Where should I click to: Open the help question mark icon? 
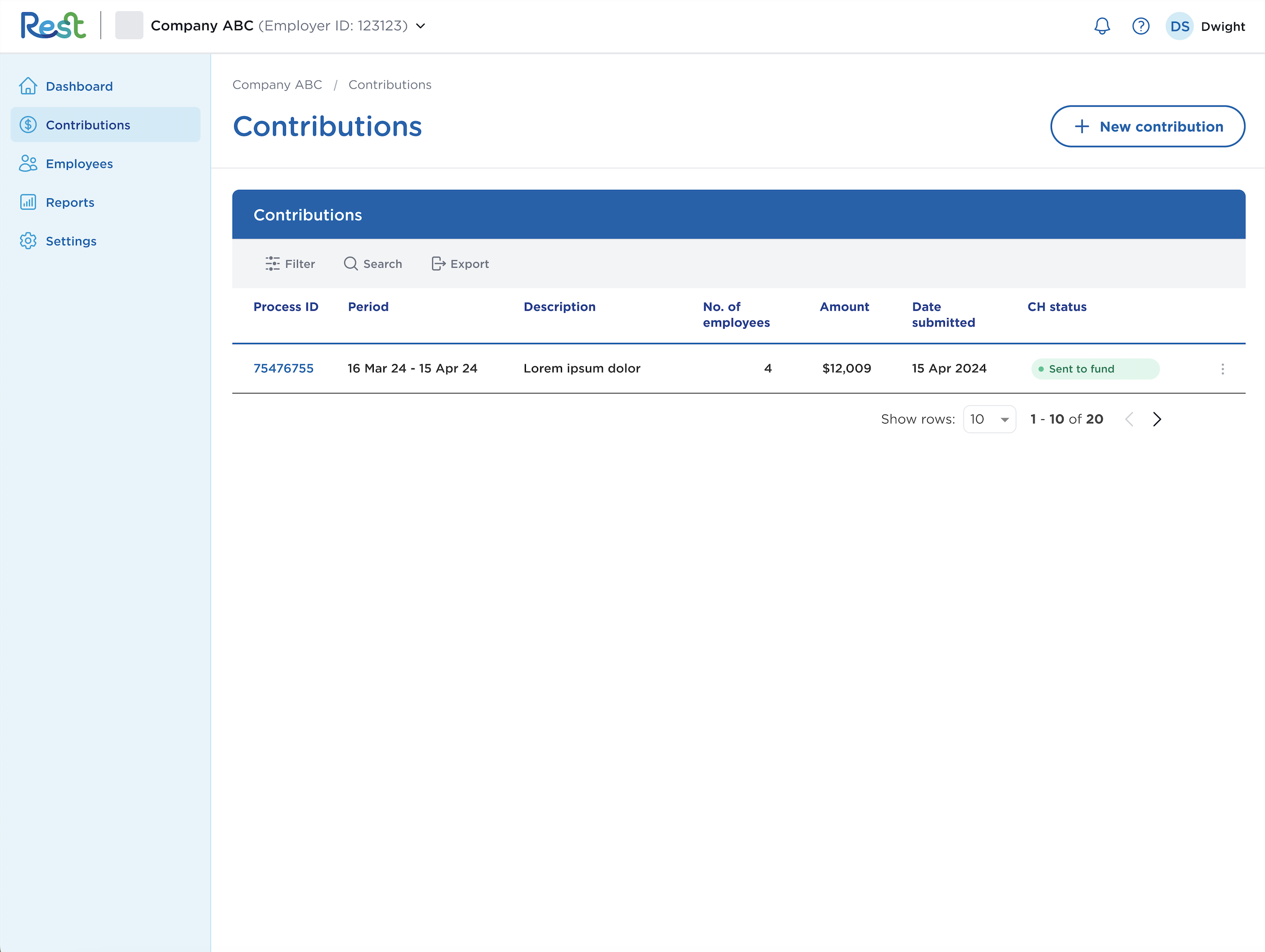[1141, 26]
